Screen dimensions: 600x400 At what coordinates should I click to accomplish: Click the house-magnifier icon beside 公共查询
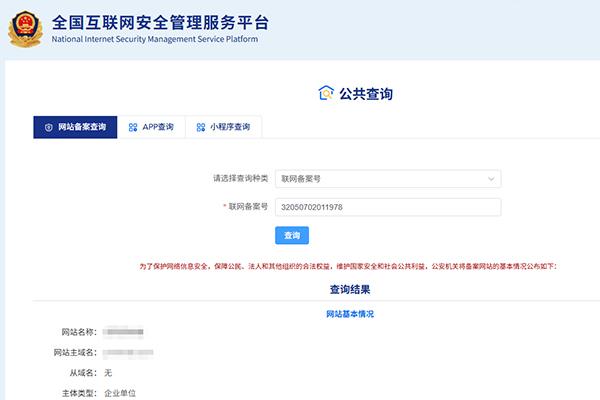click(324, 93)
